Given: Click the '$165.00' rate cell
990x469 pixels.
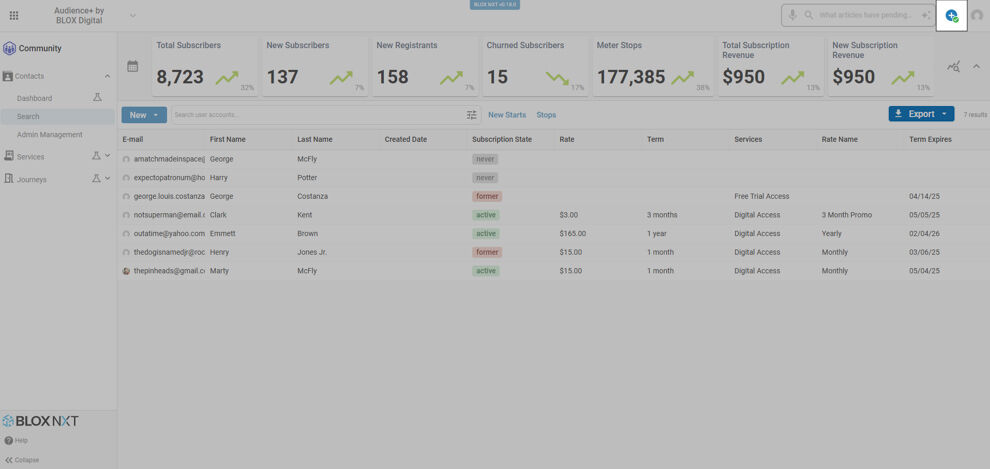Looking at the screenshot, I should [x=573, y=234].
